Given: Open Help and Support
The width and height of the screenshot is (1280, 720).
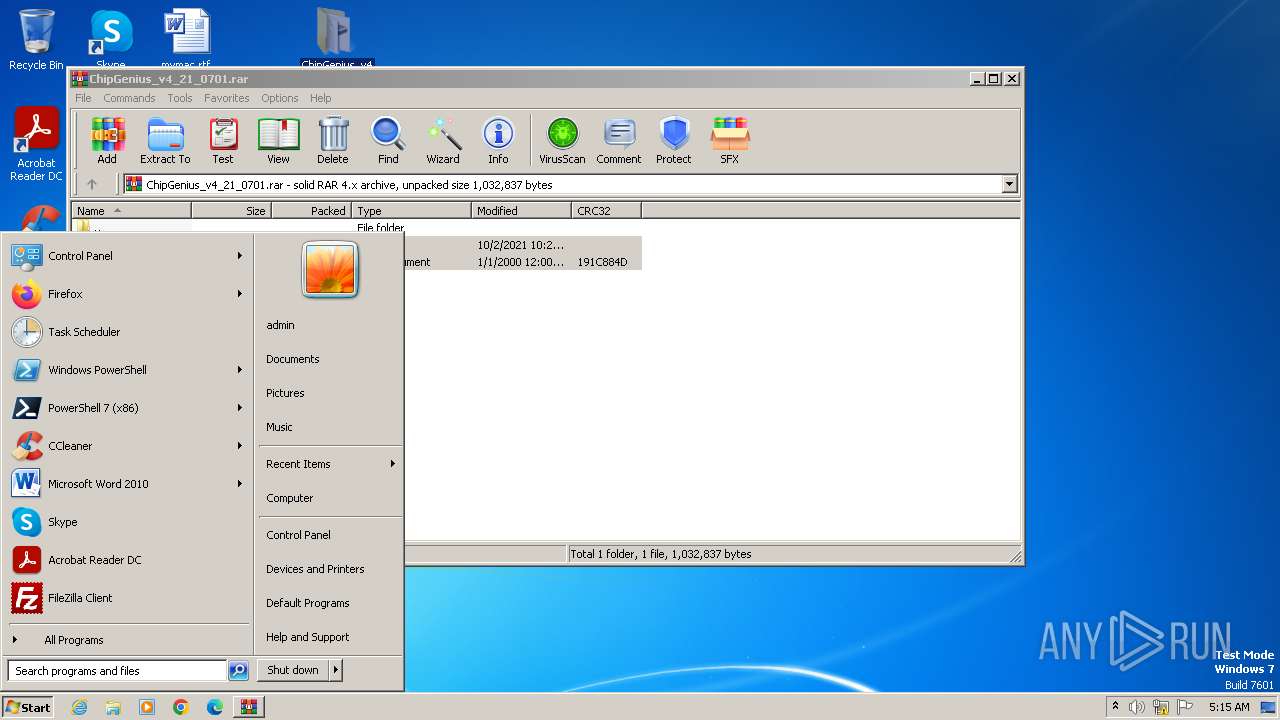Looking at the screenshot, I should (x=308, y=637).
